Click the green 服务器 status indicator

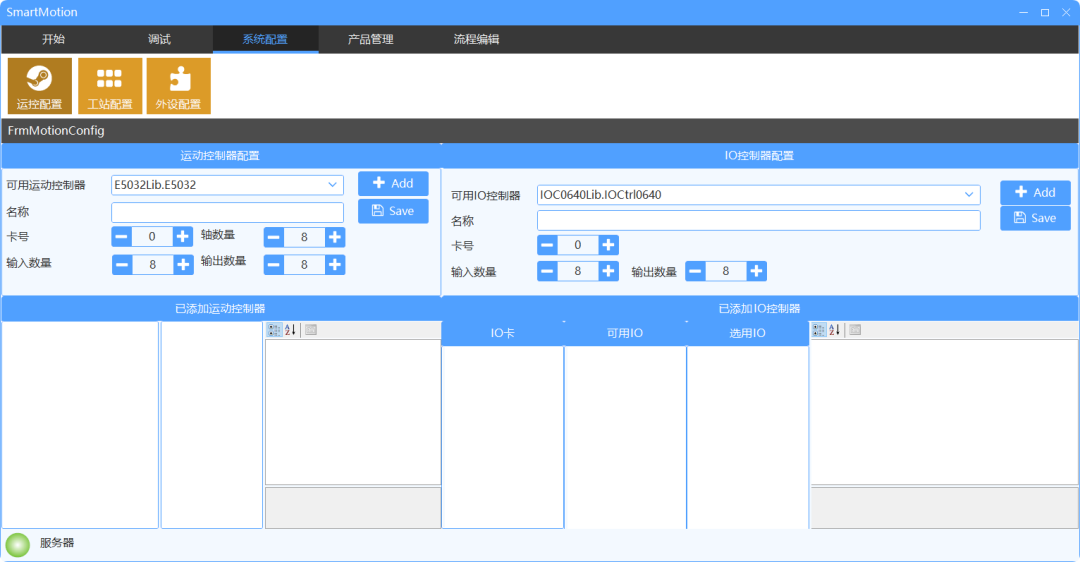coord(18,544)
